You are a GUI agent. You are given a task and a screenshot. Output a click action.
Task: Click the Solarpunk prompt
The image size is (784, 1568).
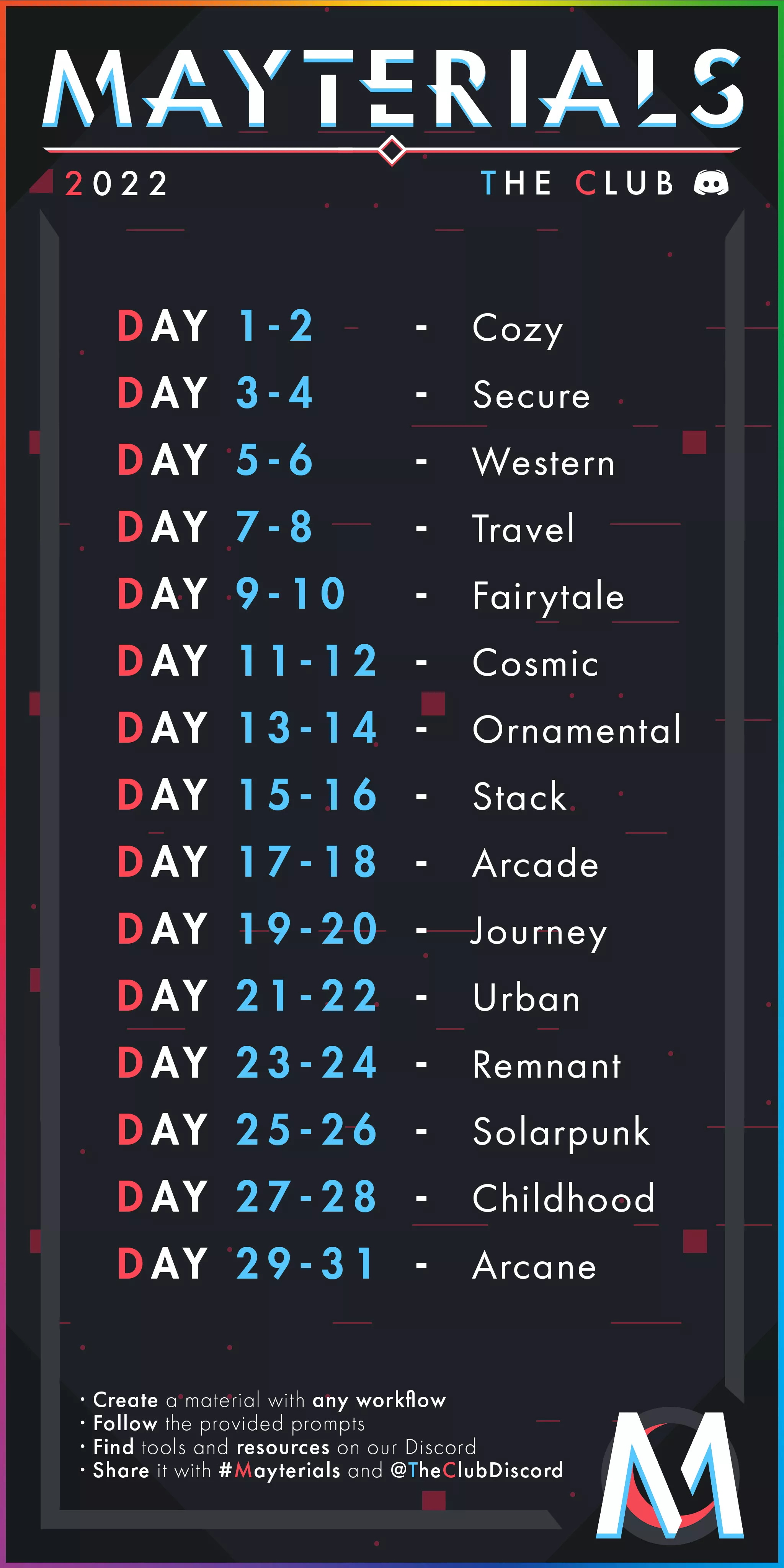(561, 1132)
